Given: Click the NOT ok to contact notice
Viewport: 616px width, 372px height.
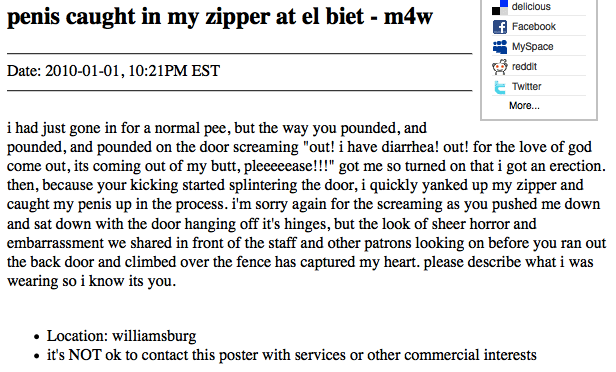Looking at the screenshot, I should click(292, 355).
